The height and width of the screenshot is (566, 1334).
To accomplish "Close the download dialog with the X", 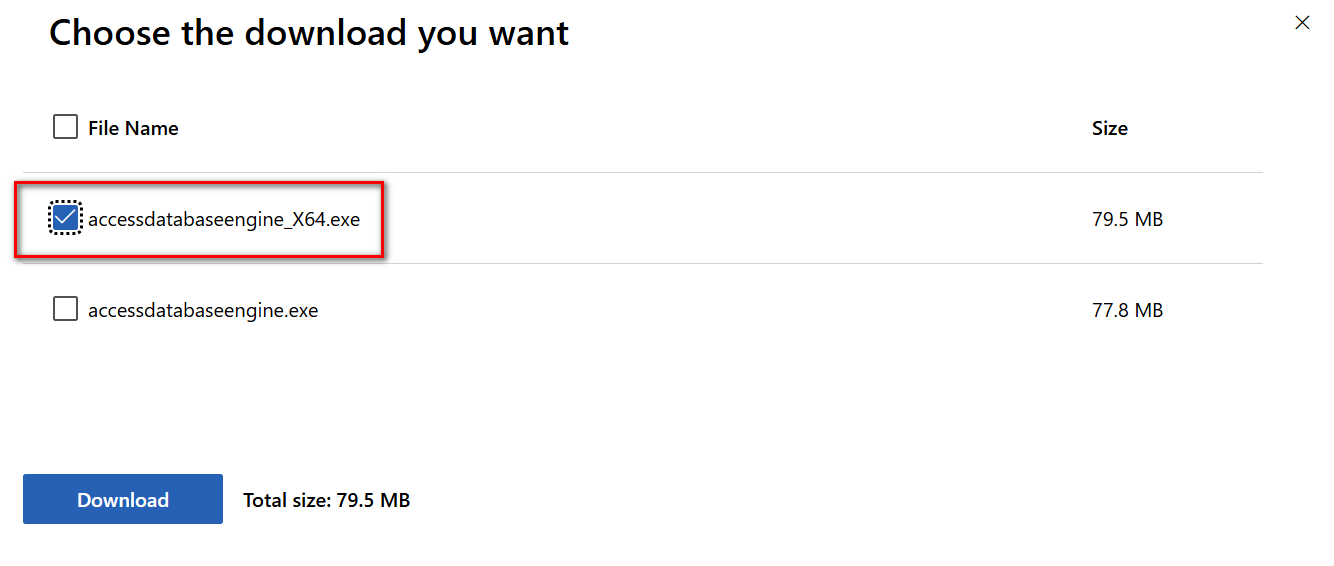I will tap(1302, 23).
